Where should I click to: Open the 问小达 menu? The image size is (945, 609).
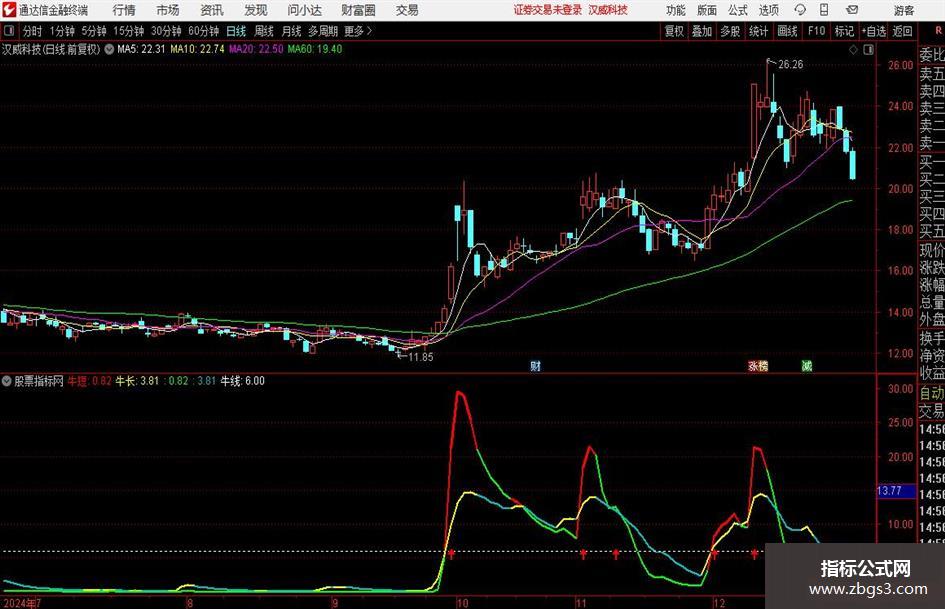[x=304, y=10]
